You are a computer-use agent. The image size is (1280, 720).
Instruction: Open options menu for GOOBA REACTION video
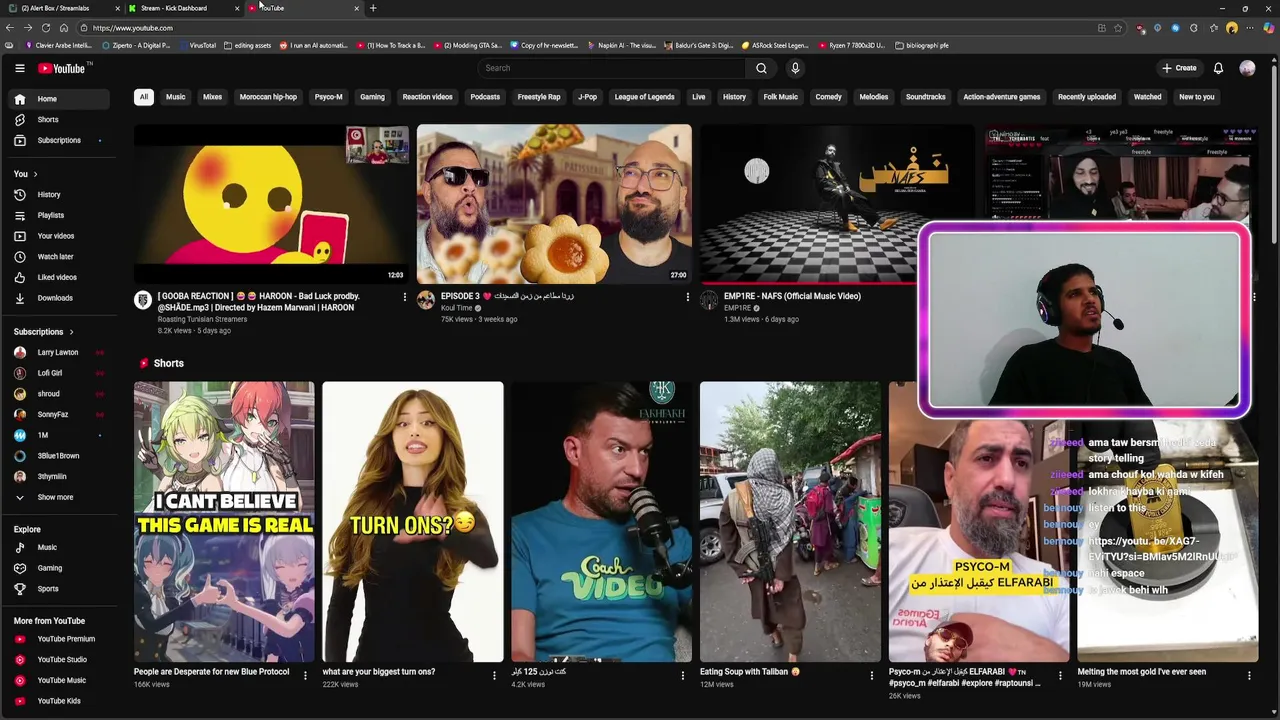[404, 297]
